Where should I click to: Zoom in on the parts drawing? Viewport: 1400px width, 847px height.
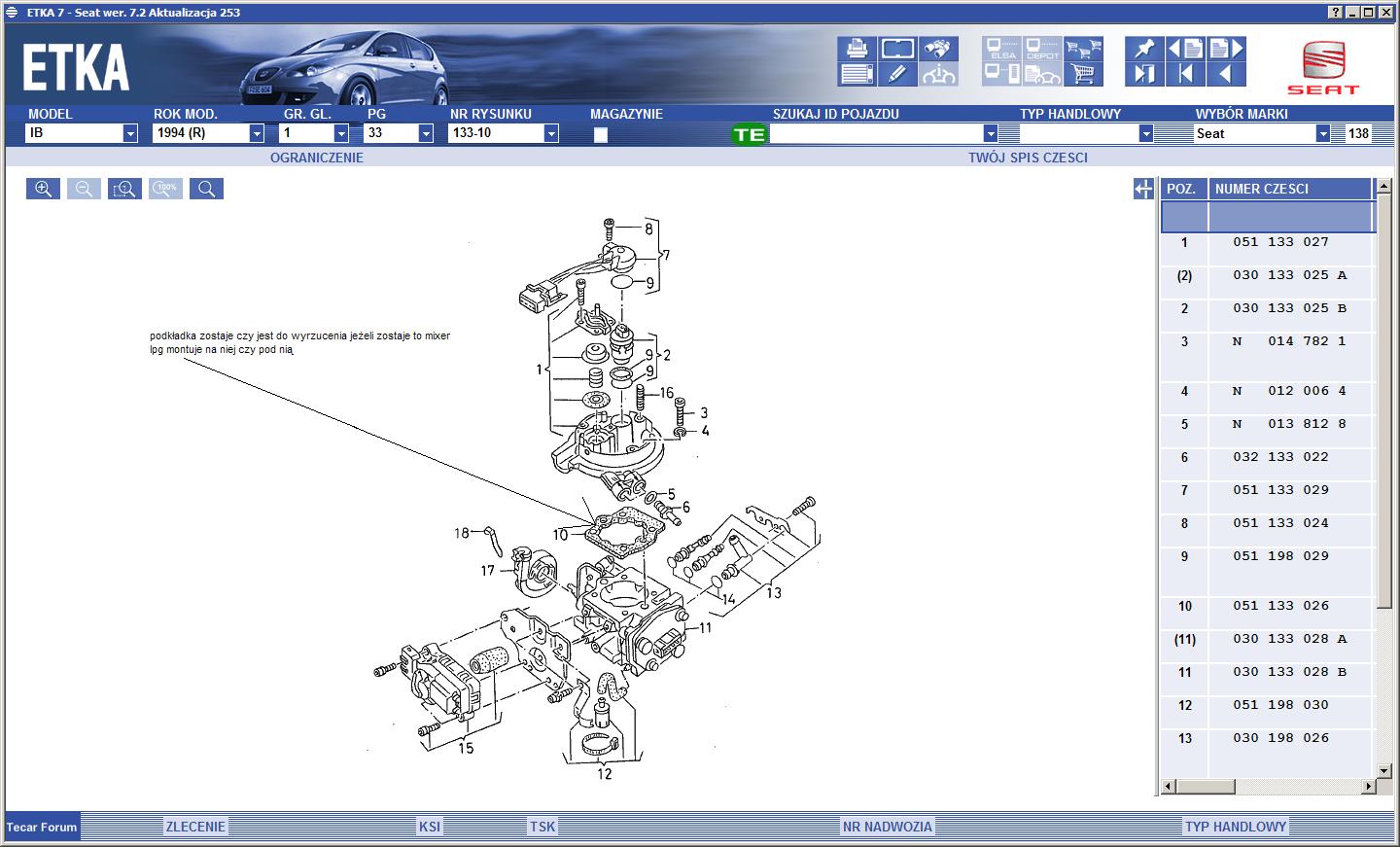click(x=43, y=189)
